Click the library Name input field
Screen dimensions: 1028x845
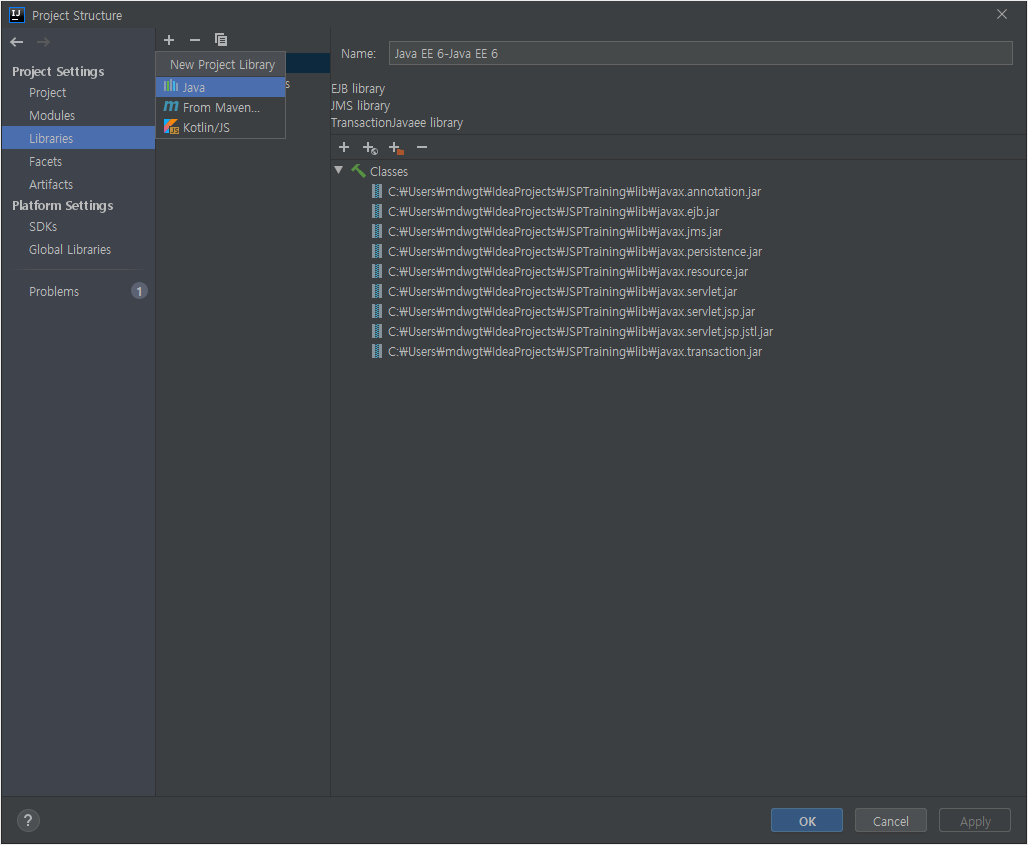pos(700,54)
